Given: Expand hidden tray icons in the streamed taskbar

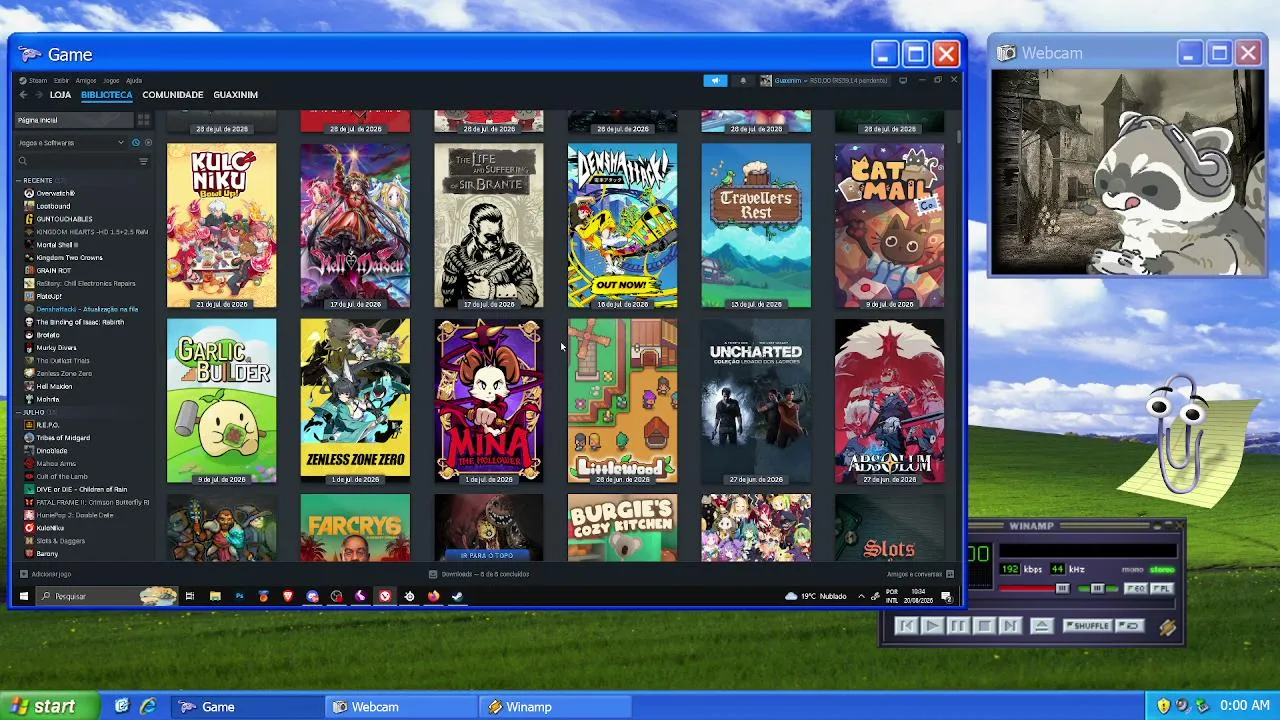Looking at the screenshot, I should click(x=861, y=596).
